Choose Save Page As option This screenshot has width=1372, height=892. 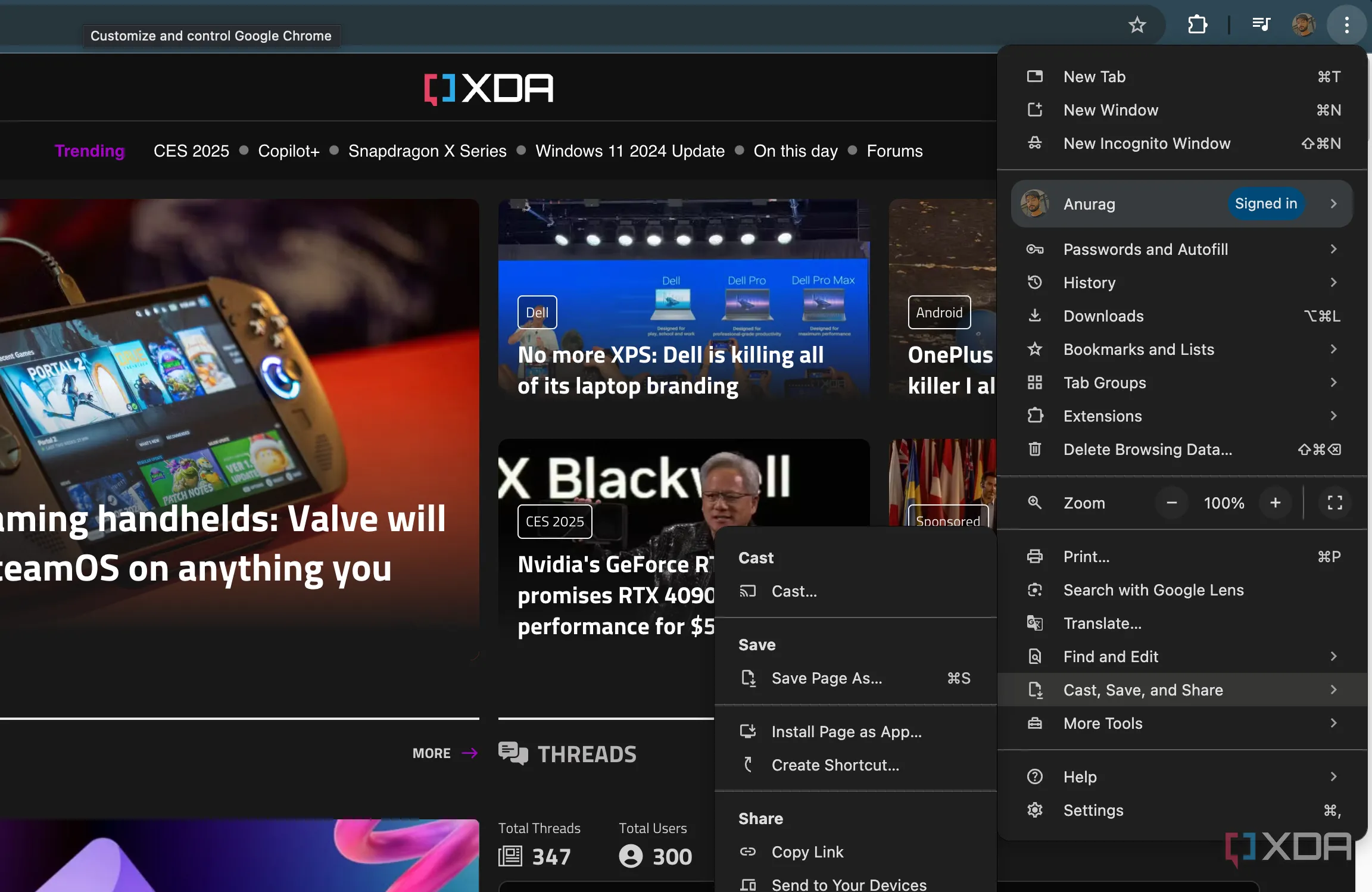click(827, 678)
